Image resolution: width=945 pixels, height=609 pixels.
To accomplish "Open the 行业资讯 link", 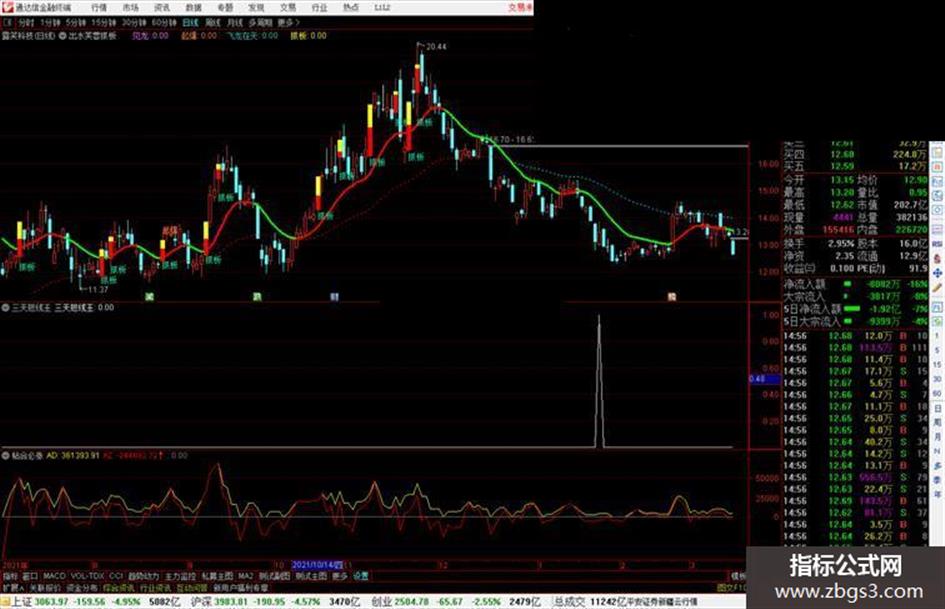I will pyautogui.click(x=155, y=587).
